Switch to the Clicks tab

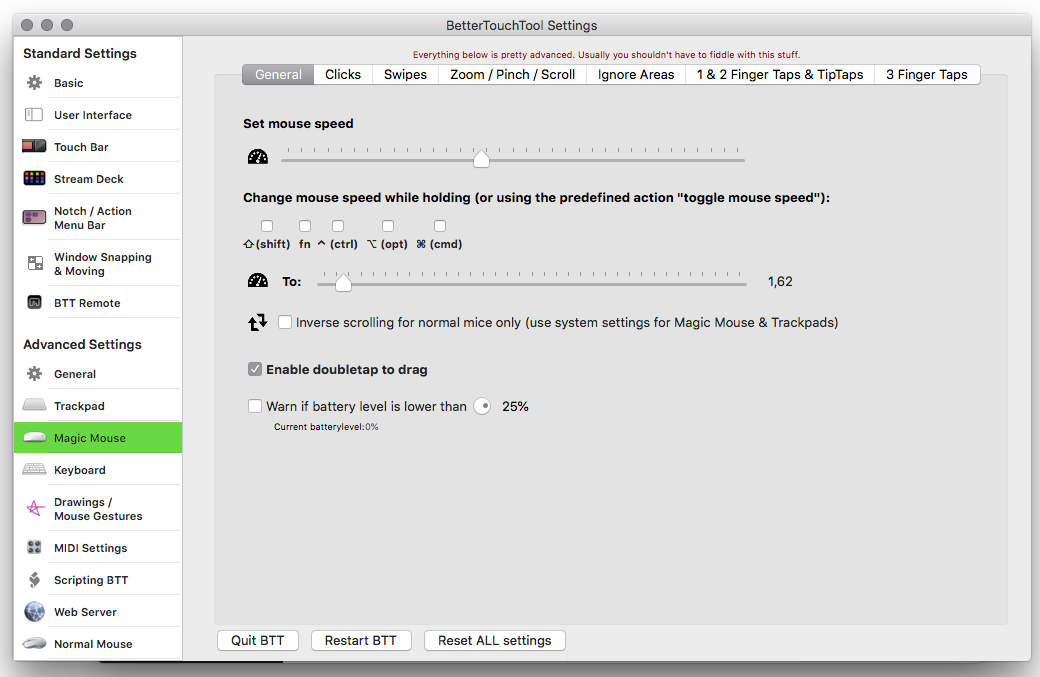point(343,74)
